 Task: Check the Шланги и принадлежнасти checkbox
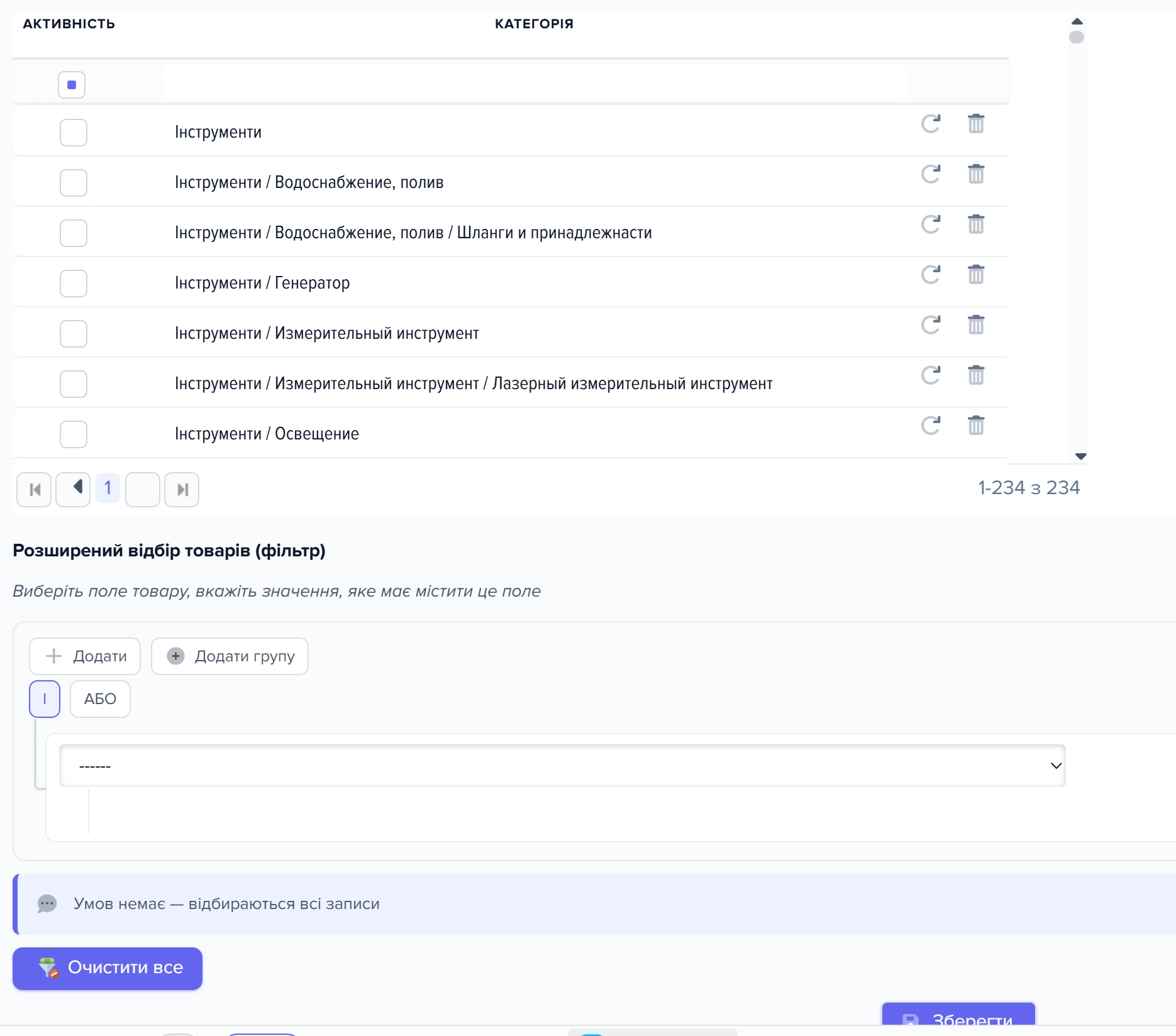(x=74, y=233)
